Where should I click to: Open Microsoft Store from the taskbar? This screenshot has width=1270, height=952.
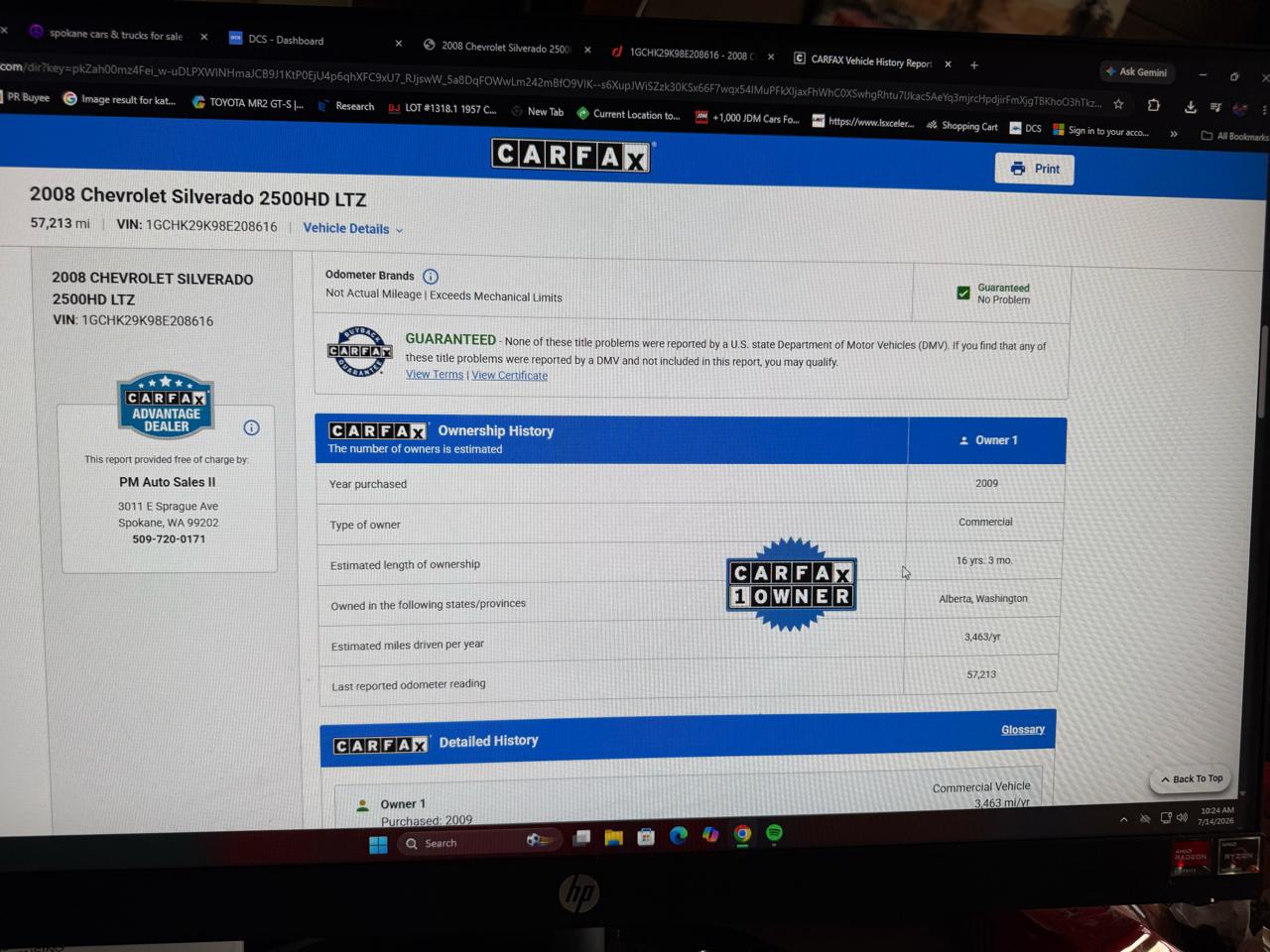(x=646, y=837)
